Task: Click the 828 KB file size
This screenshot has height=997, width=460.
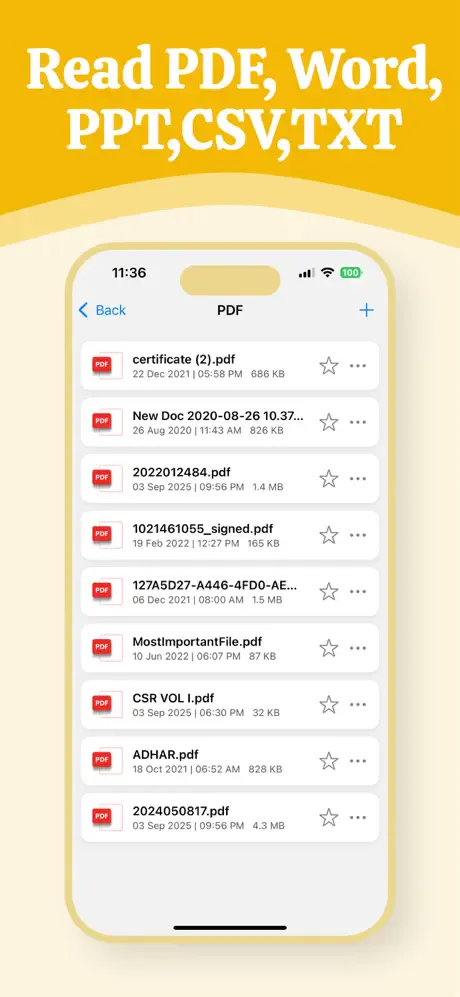Action: pyautogui.click(x=265, y=769)
